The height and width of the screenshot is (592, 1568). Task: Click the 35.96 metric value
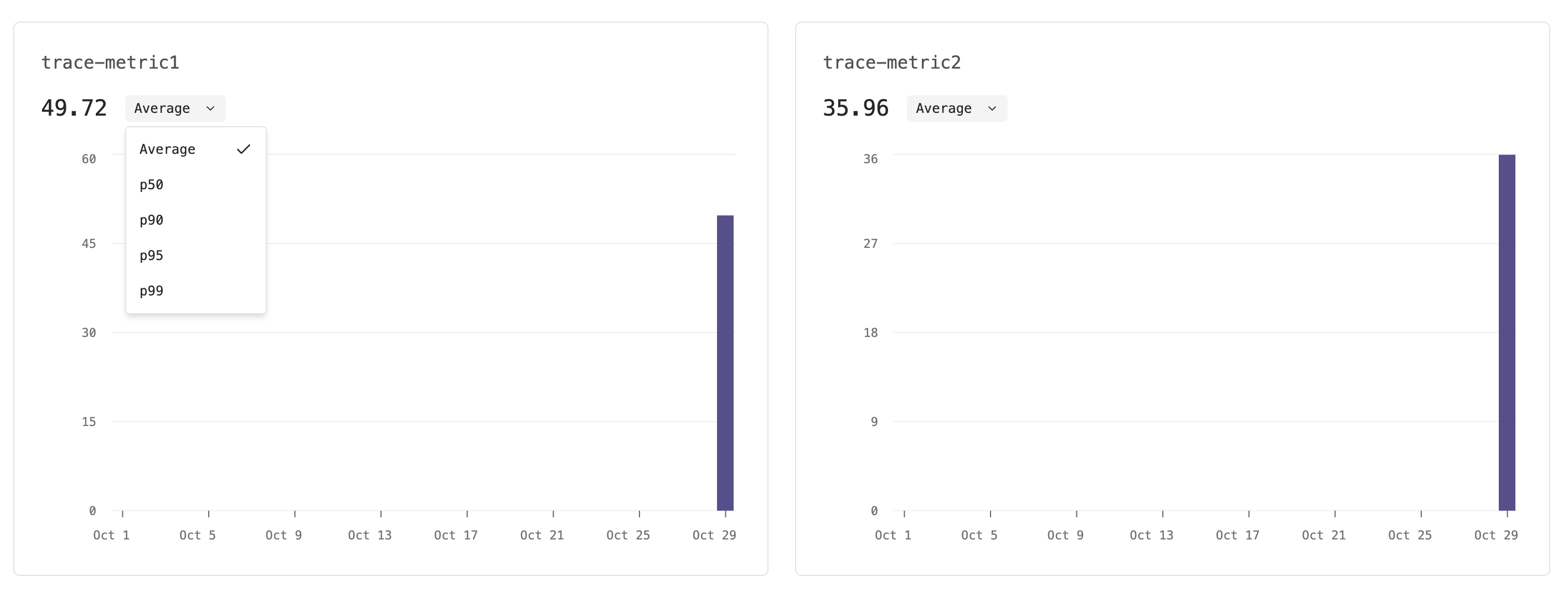(x=855, y=108)
